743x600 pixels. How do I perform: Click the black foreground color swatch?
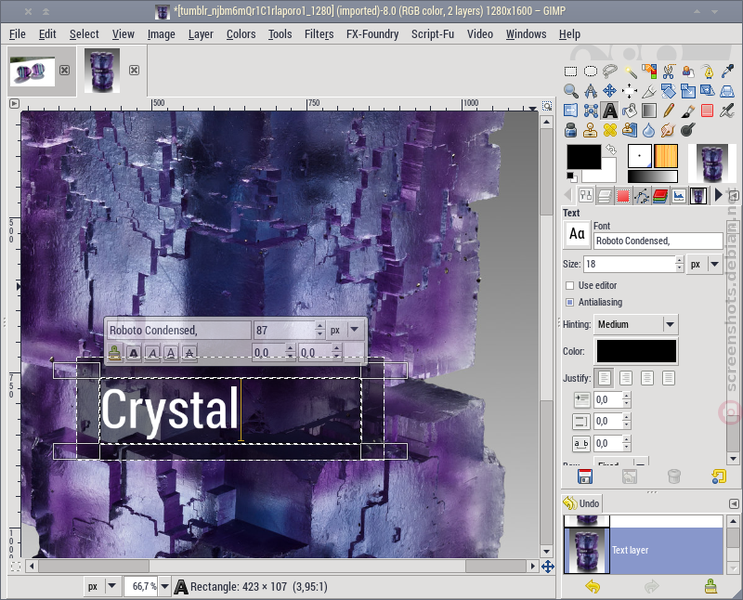[584, 157]
